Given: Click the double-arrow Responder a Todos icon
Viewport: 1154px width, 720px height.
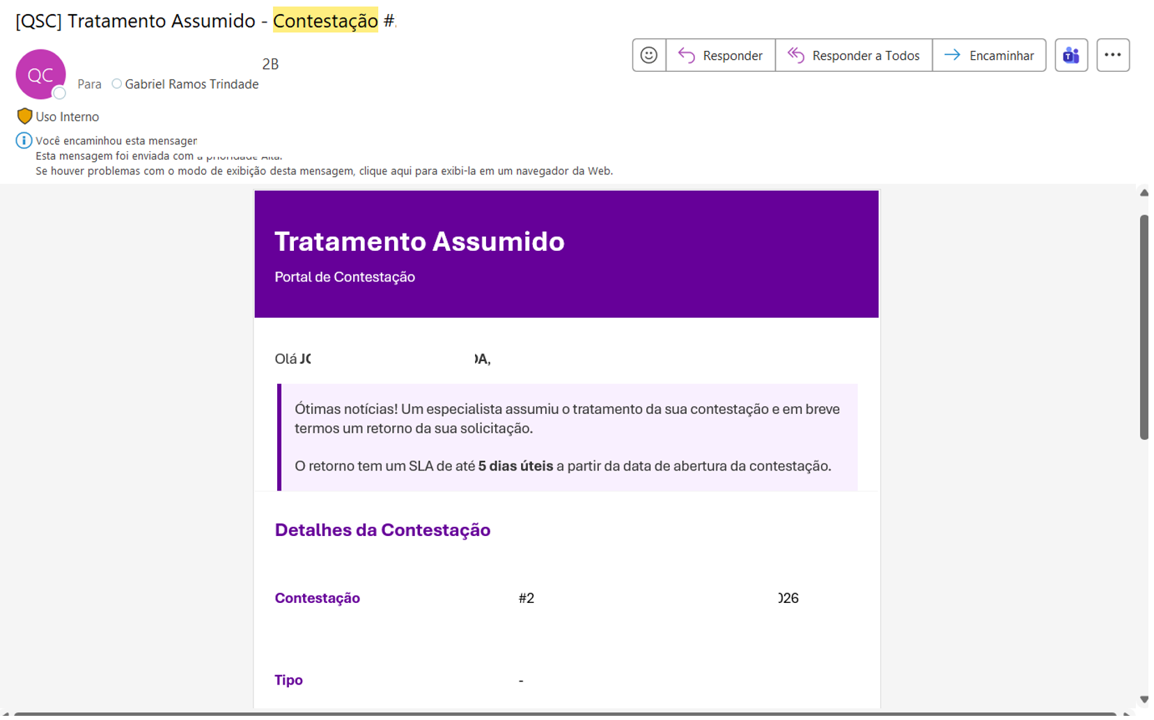Looking at the screenshot, I should (798, 55).
